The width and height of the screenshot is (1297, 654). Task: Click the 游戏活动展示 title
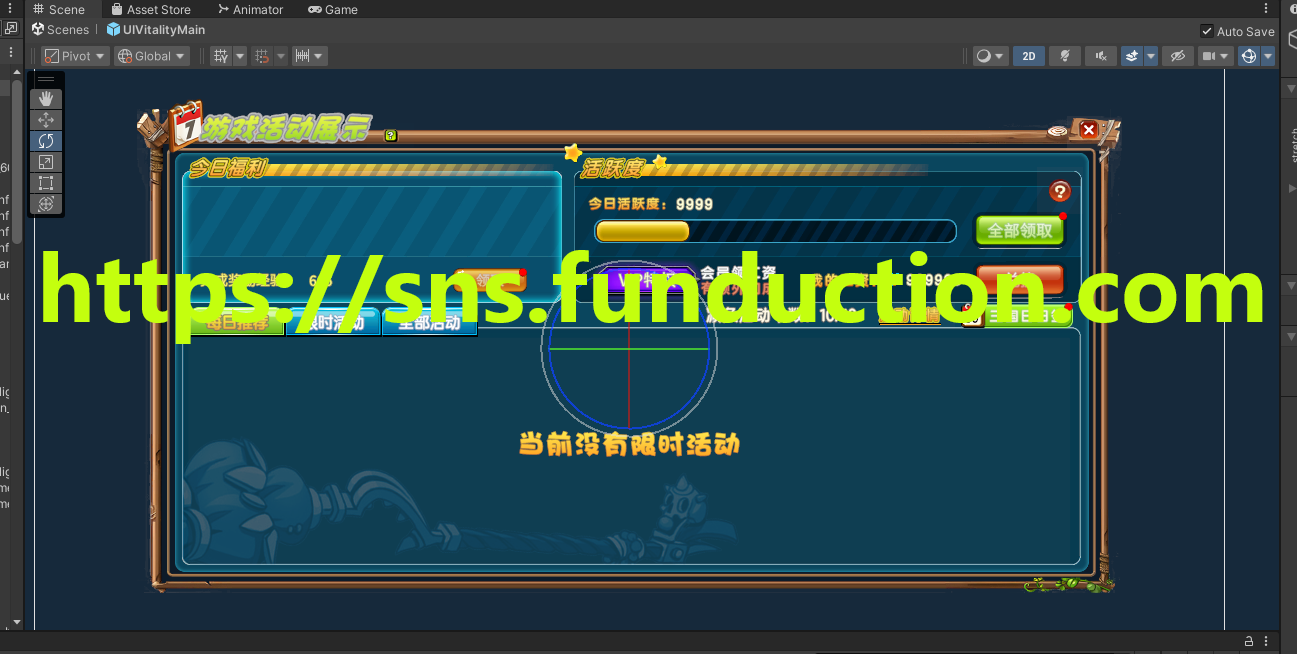click(286, 129)
